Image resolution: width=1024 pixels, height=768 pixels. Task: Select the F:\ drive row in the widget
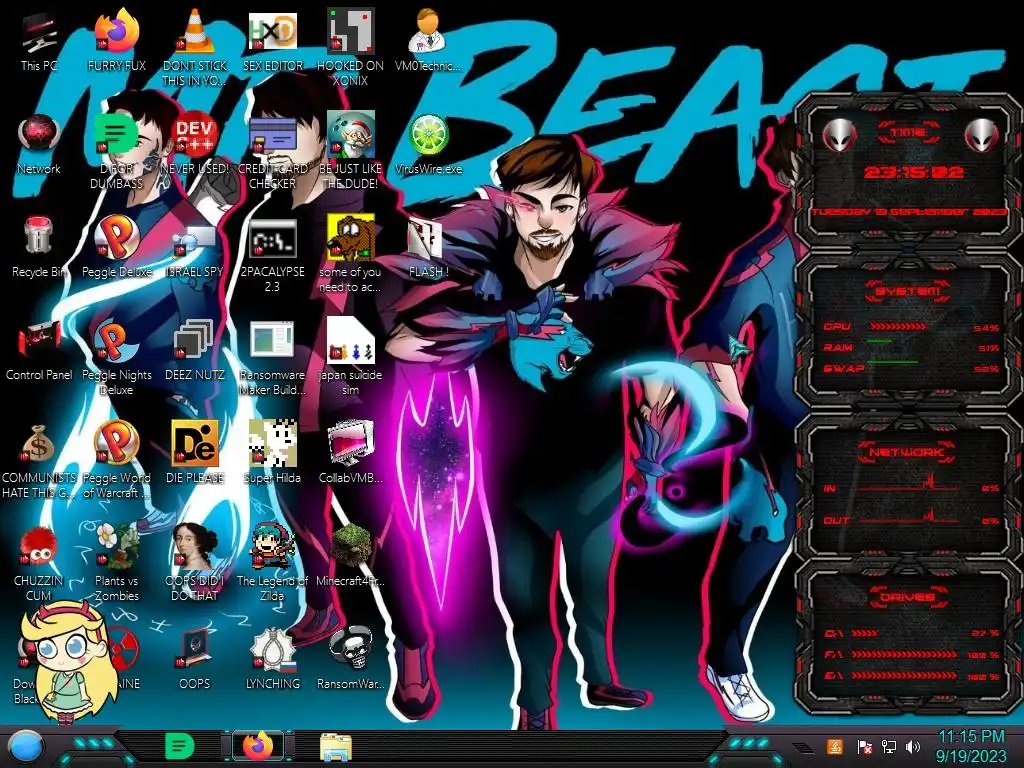(x=912, y=654)
